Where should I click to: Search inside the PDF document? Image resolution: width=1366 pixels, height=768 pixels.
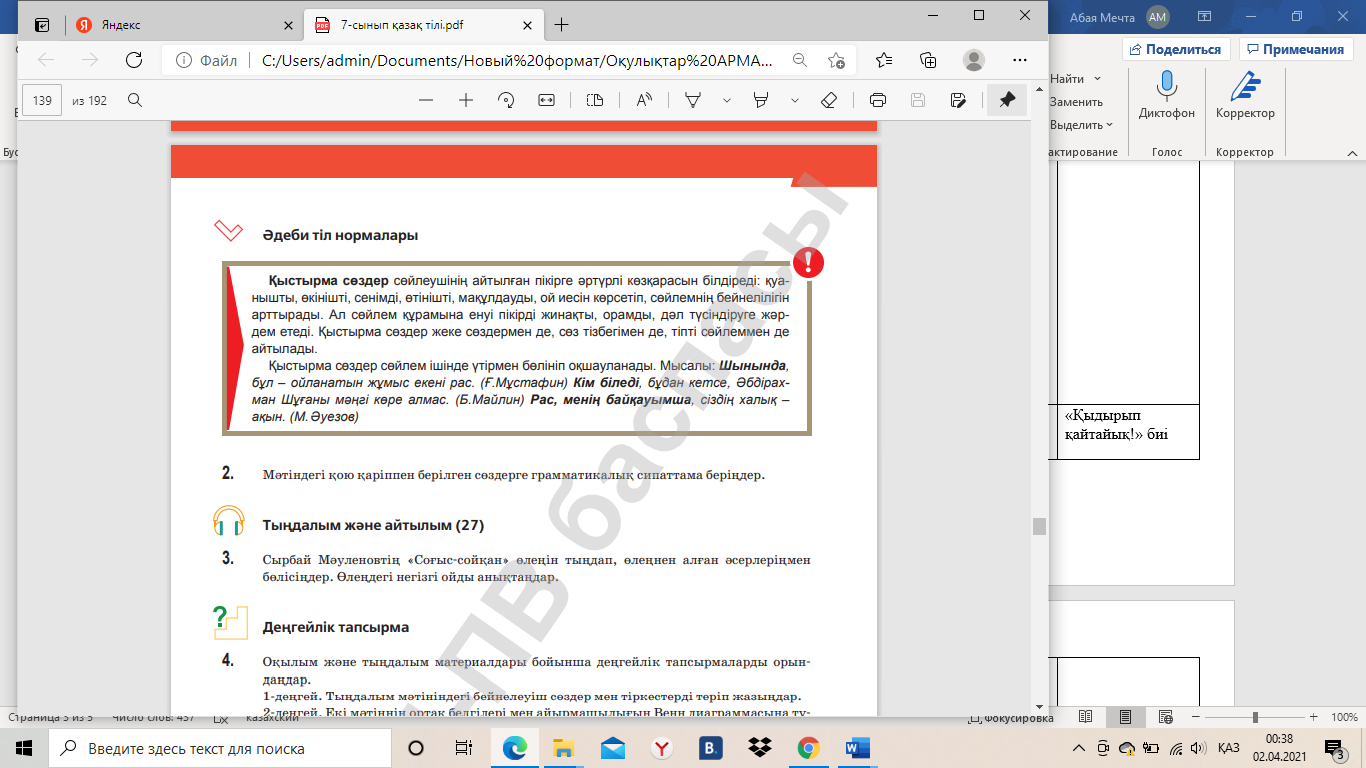pos(134,100)
